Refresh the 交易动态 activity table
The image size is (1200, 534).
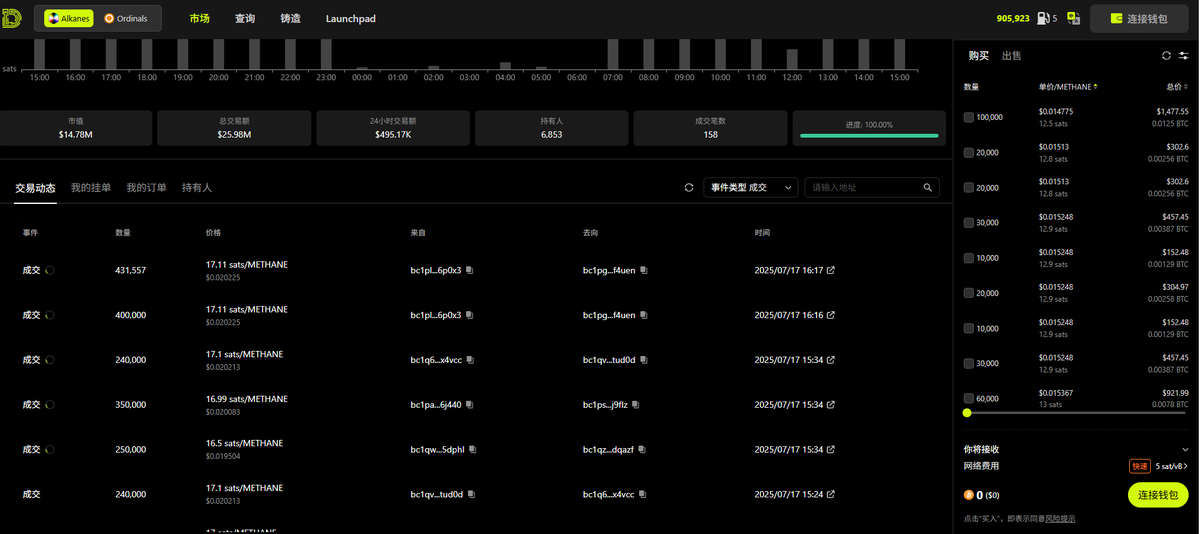pyautogui.click(x=689, y=187)
